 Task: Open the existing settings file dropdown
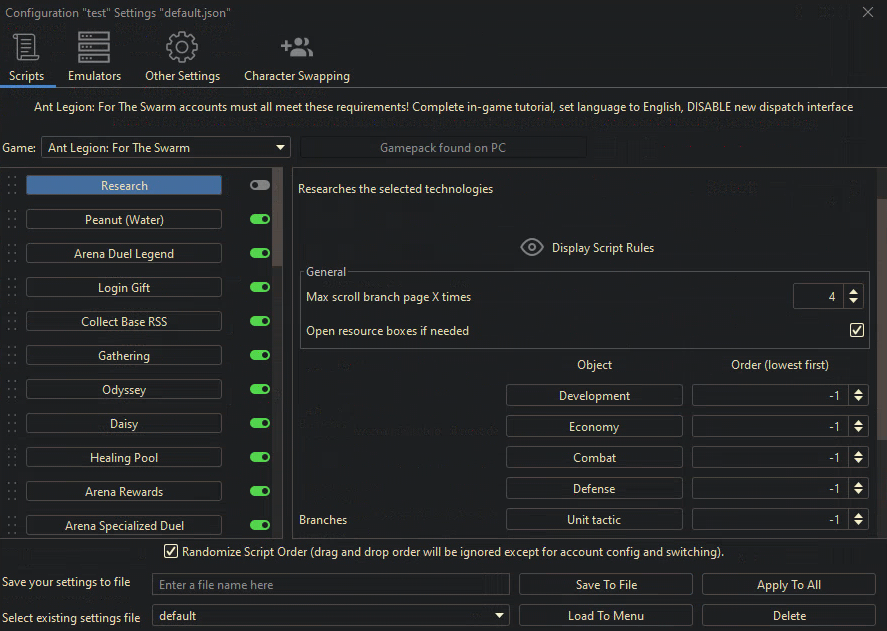point(500,616)
